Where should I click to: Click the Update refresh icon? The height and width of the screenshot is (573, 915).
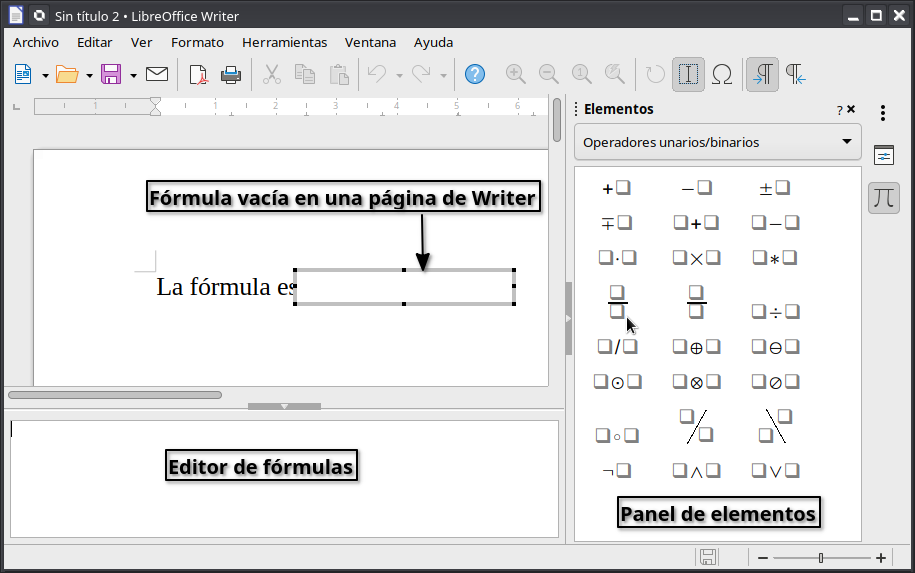(655, 75)
